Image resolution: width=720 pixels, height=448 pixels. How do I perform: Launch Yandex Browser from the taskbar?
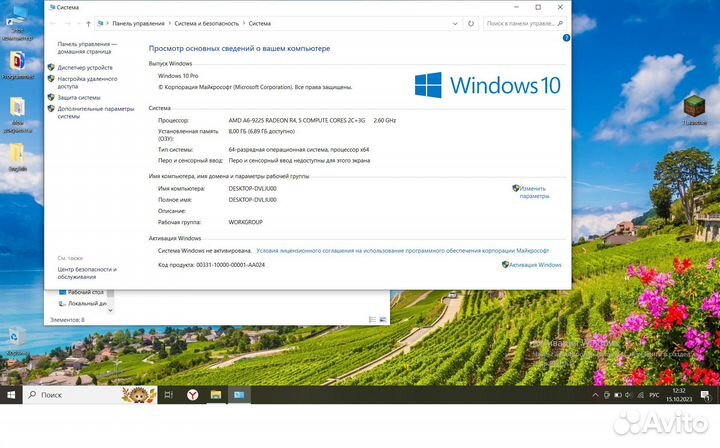192,395
